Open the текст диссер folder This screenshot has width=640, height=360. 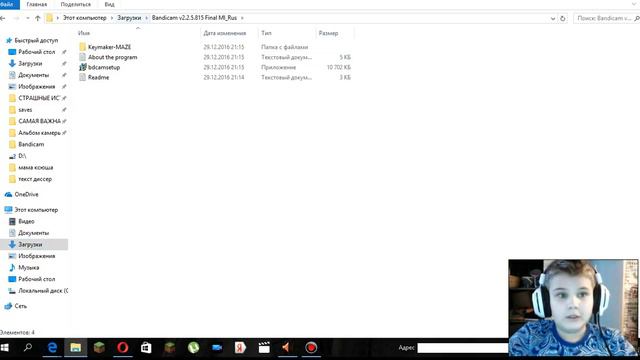[35, 179]
